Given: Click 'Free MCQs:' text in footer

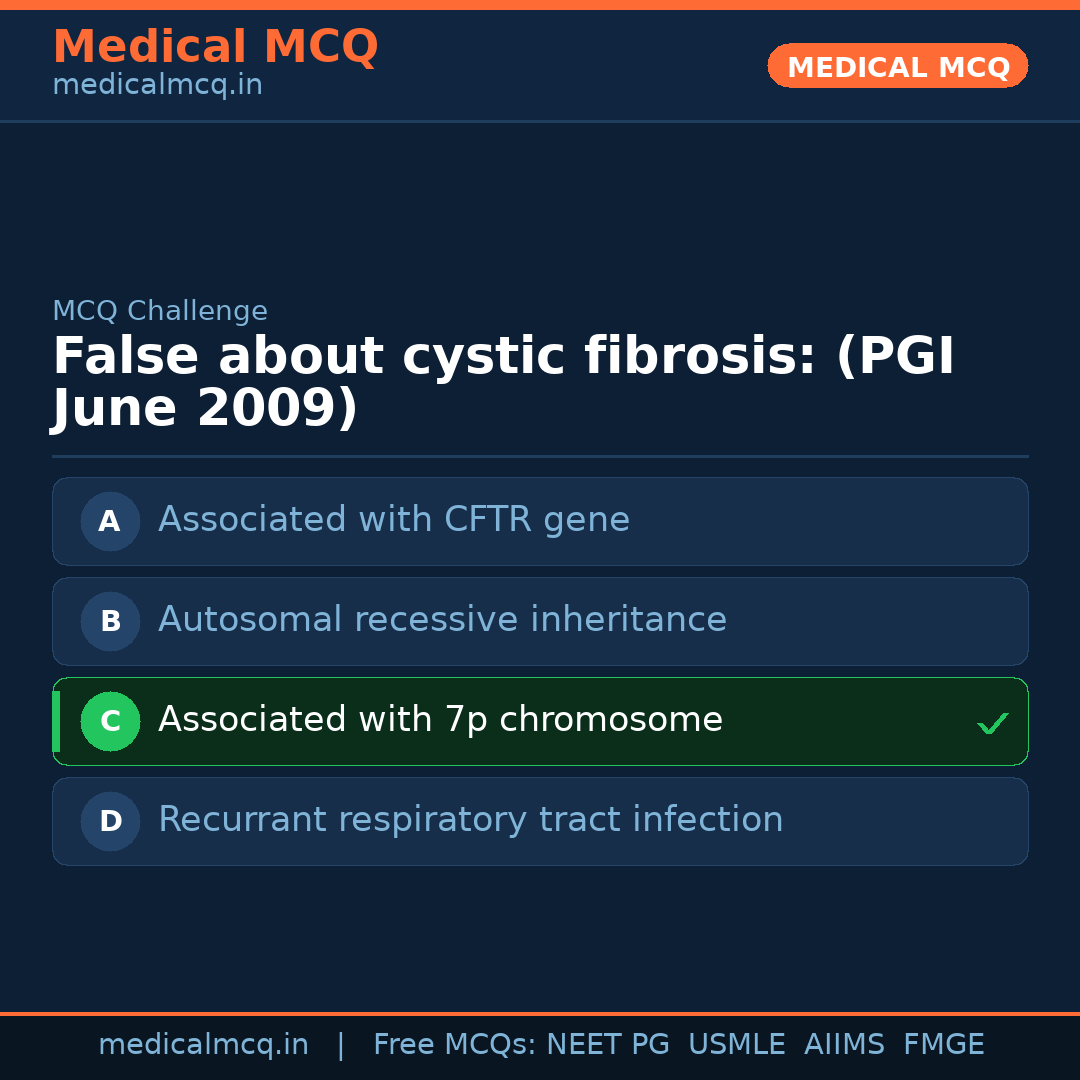Looking at the screenshot, I should coord(455,1045).
